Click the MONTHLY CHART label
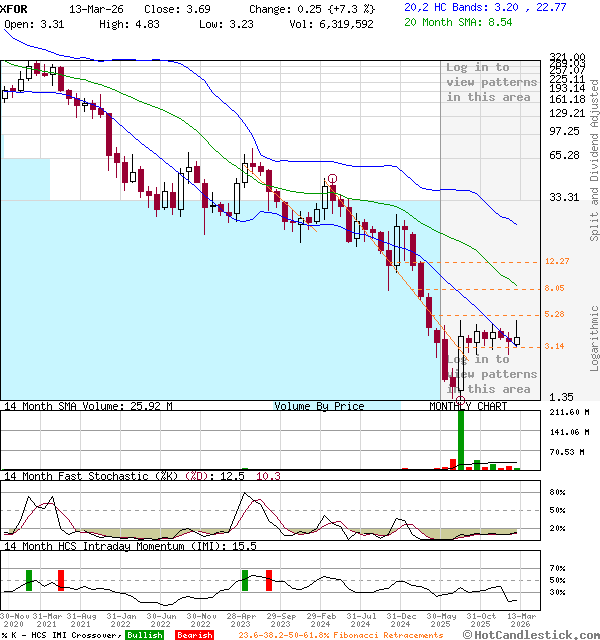 click(468, 406)
